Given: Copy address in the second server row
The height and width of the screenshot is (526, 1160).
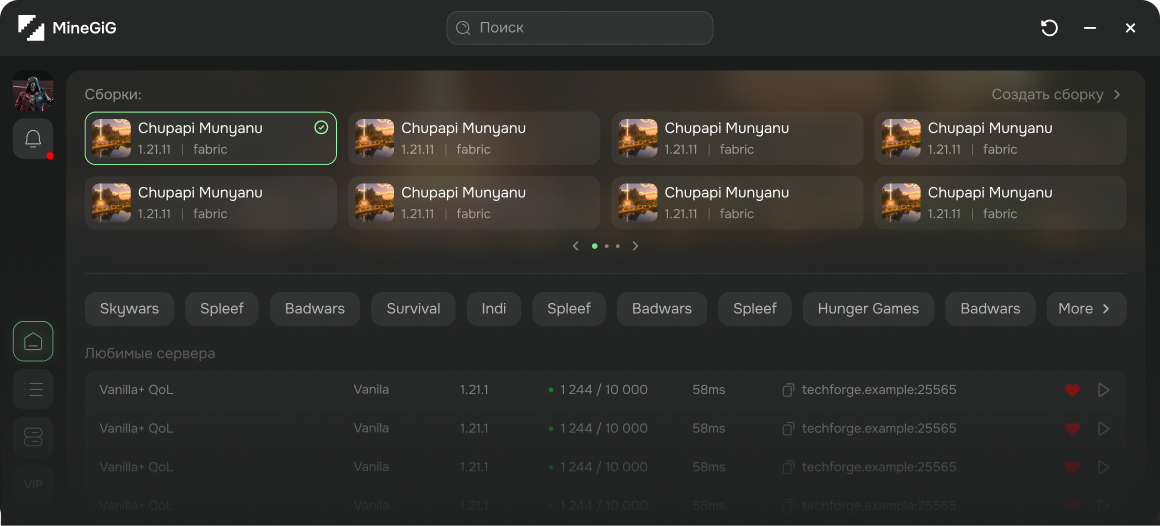Looking at the screenshot, I should coord(789,428).
